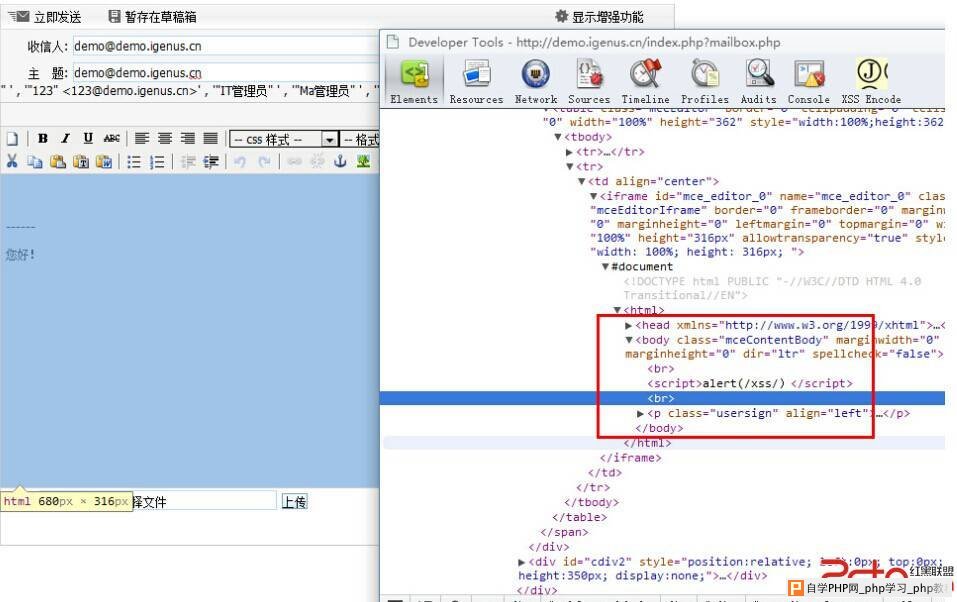Open the Timeline panel
This screenshot has width=957, height=602.
tap(645, 81)
